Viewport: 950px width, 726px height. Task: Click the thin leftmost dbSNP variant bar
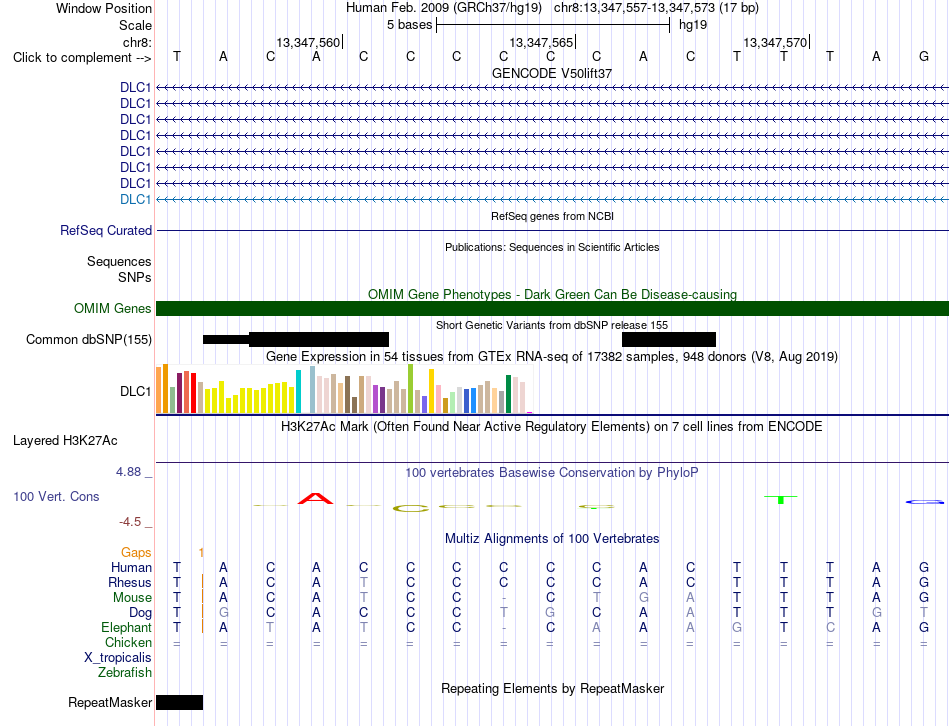point(226,339)
